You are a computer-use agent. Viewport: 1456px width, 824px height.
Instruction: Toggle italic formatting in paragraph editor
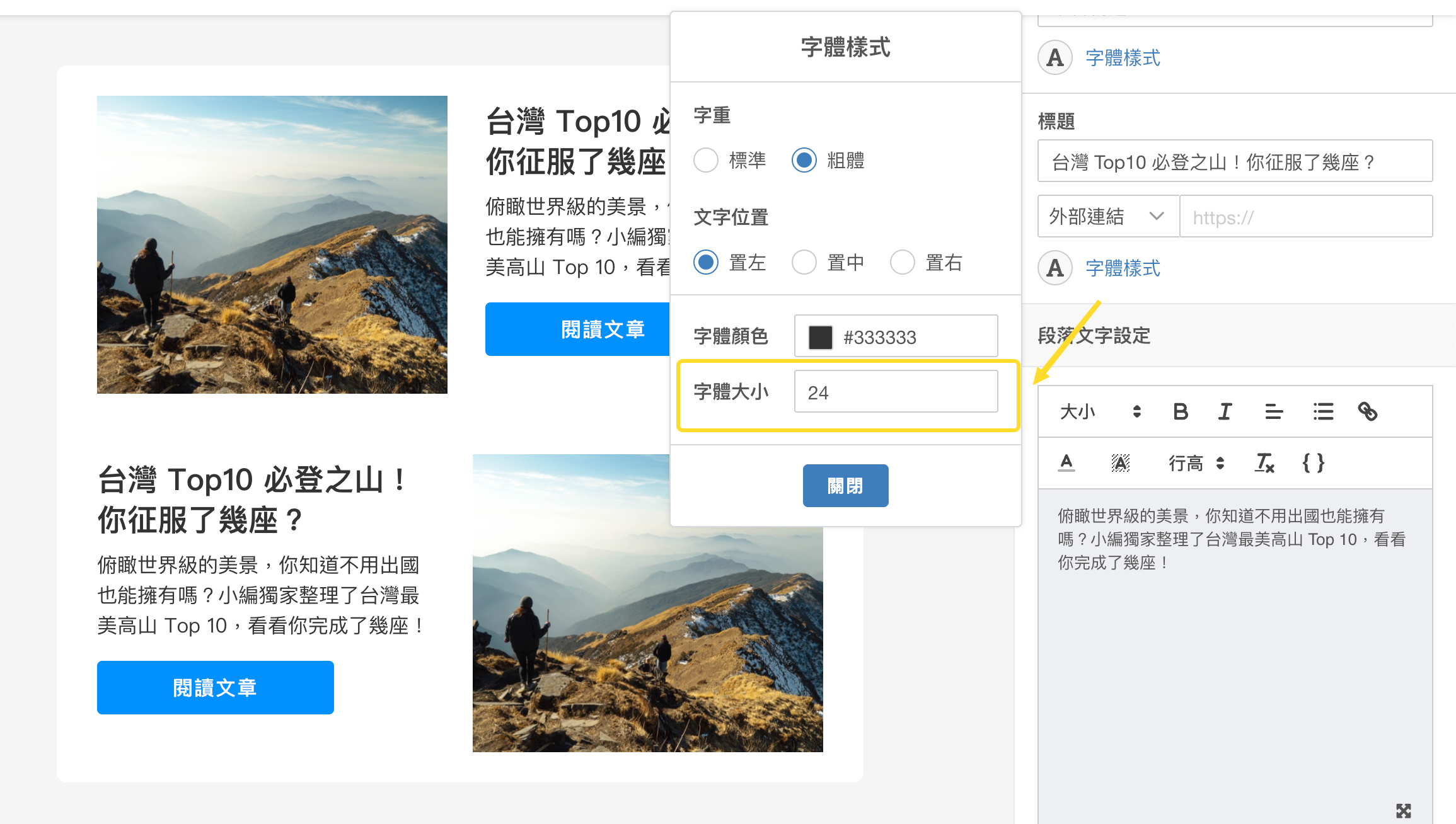pos(1225,412)
